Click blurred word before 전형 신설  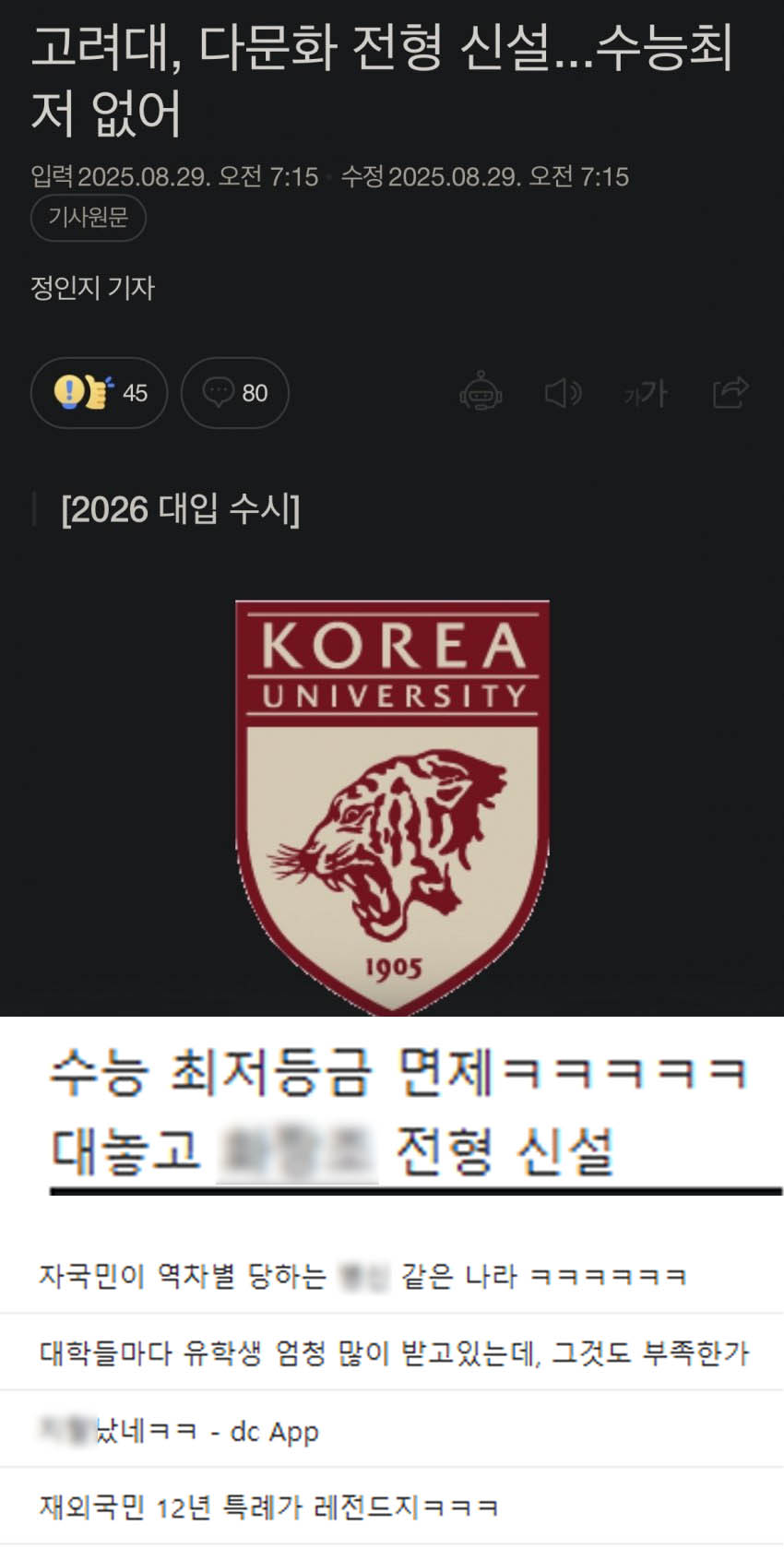[297, 1151]
